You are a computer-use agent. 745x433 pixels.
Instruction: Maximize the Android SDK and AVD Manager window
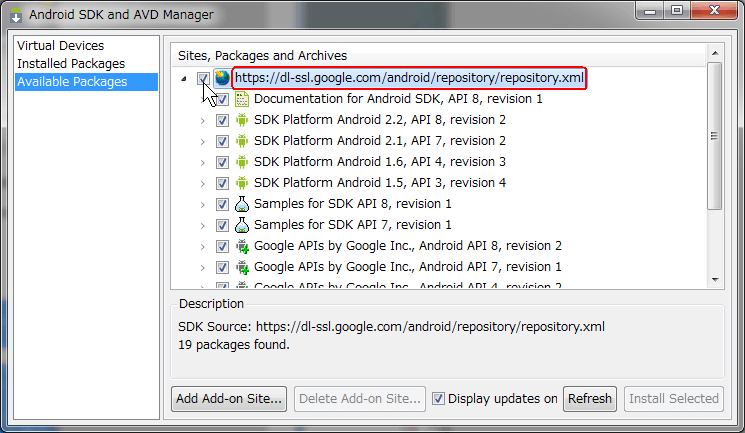click(x=677, y=10)
